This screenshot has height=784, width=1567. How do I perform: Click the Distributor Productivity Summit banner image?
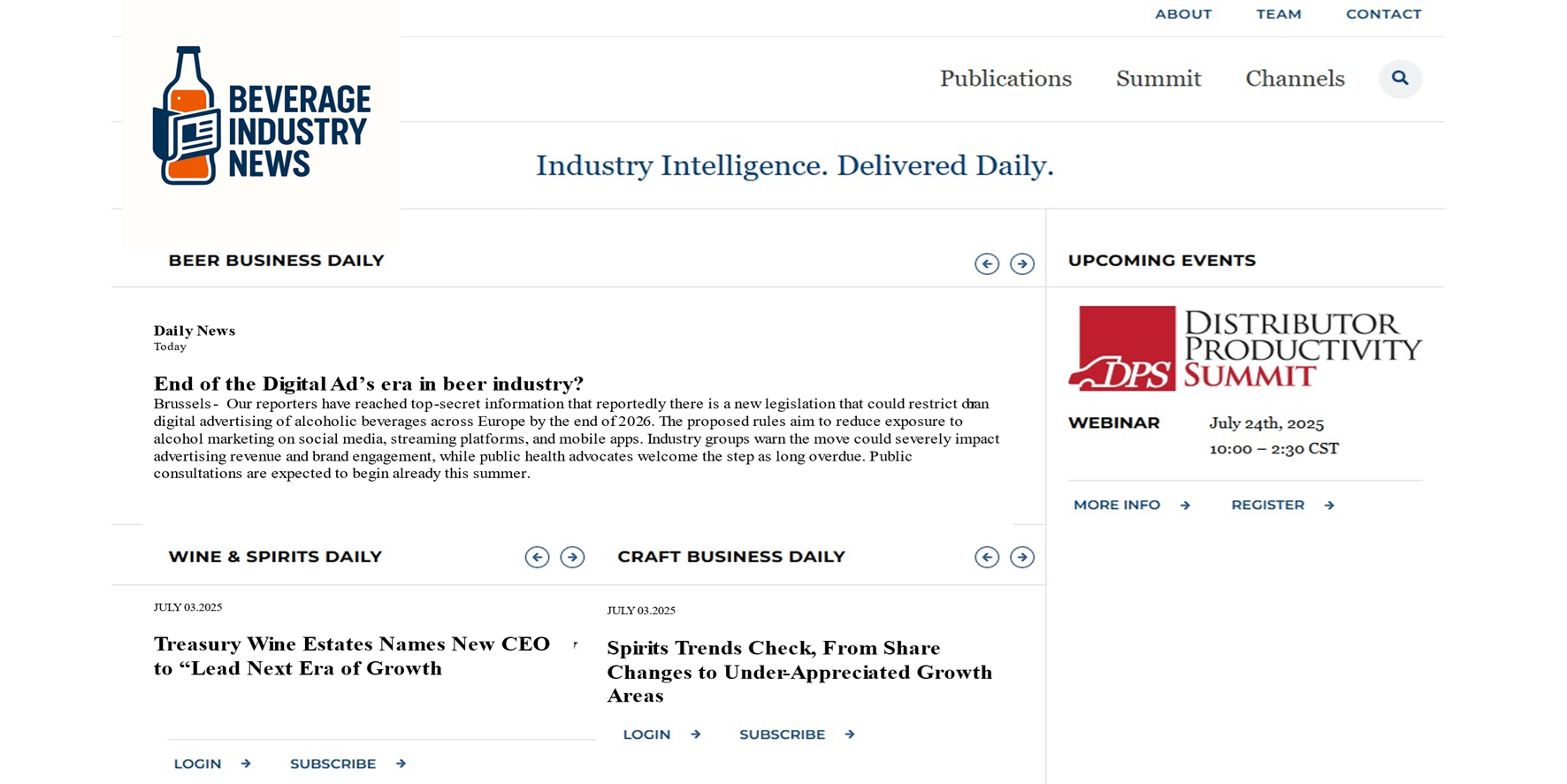(x=1244, y=348)
